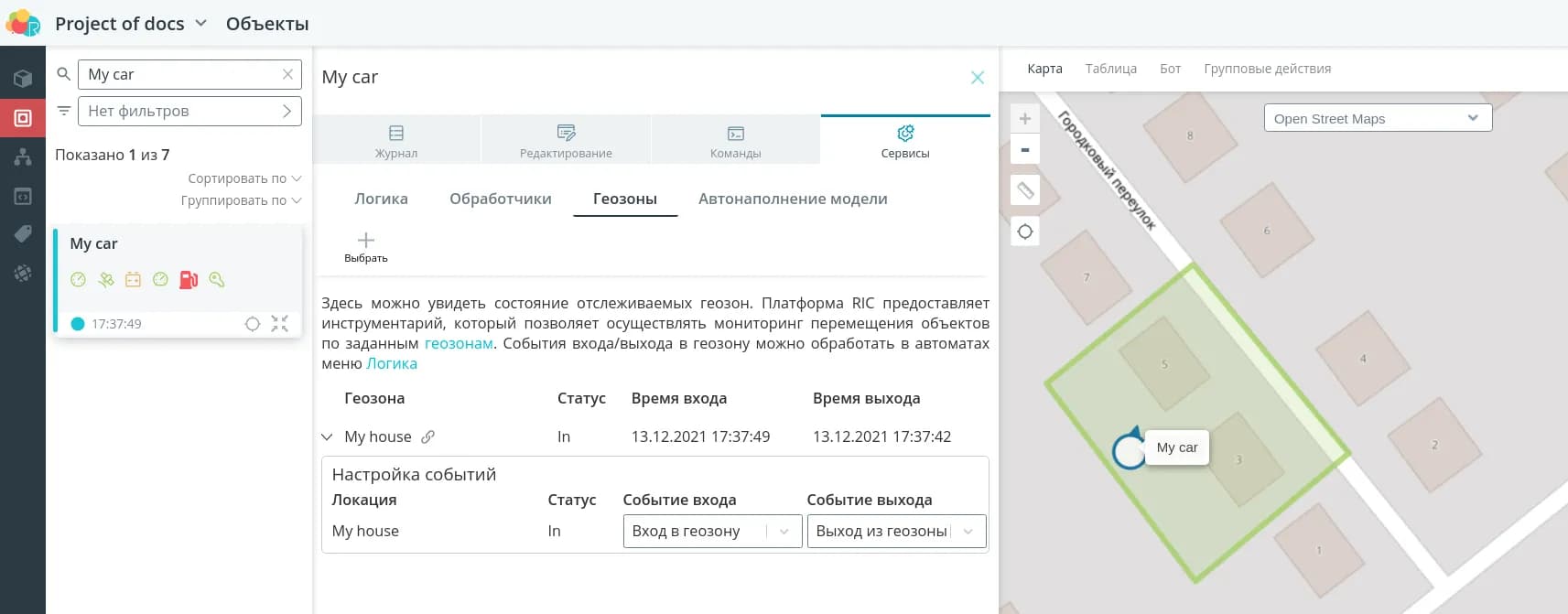Image resolution: width=1568 pixels, height=614 pixels.
Task: Open the entry event geozone dropdown
Action: coord(712,532)
